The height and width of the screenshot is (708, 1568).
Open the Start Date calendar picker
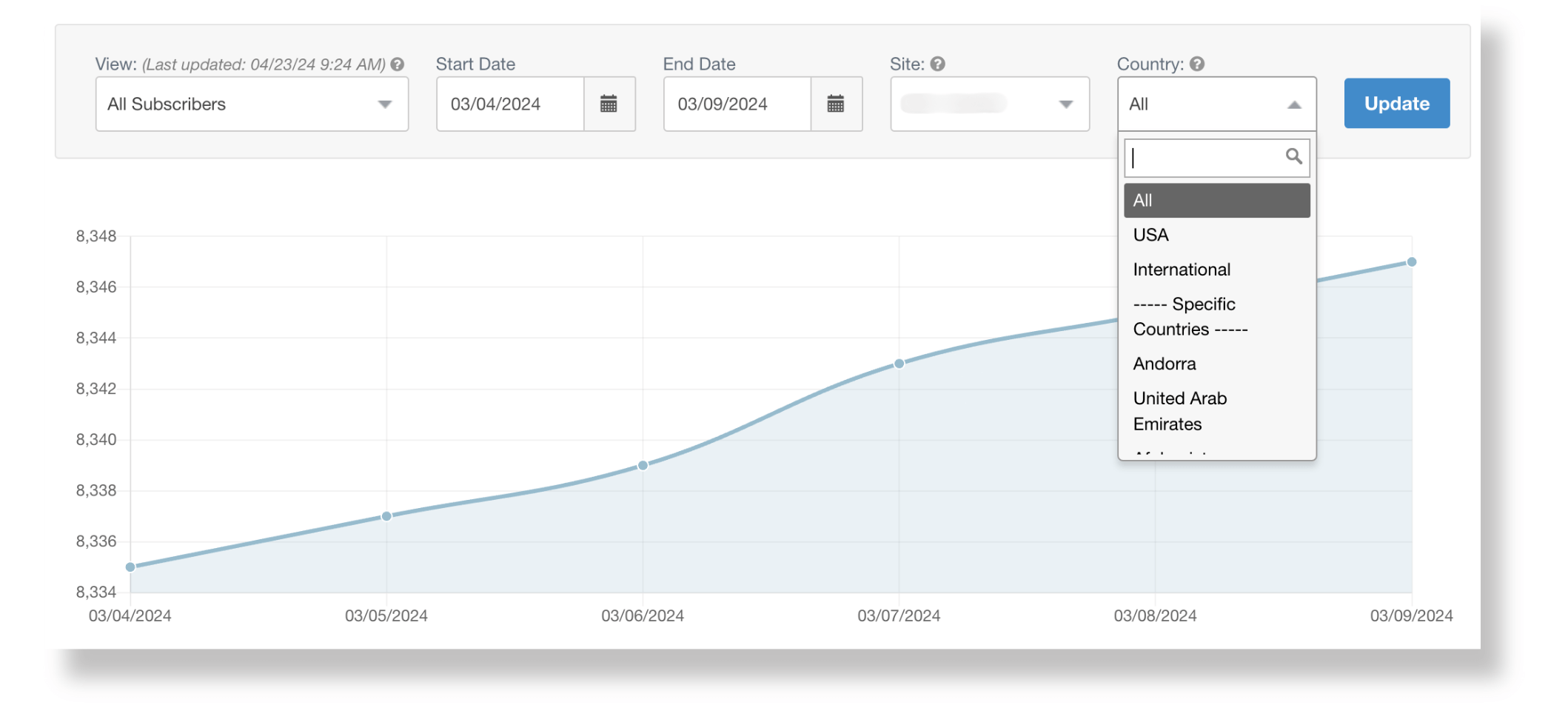pos(609,104)
